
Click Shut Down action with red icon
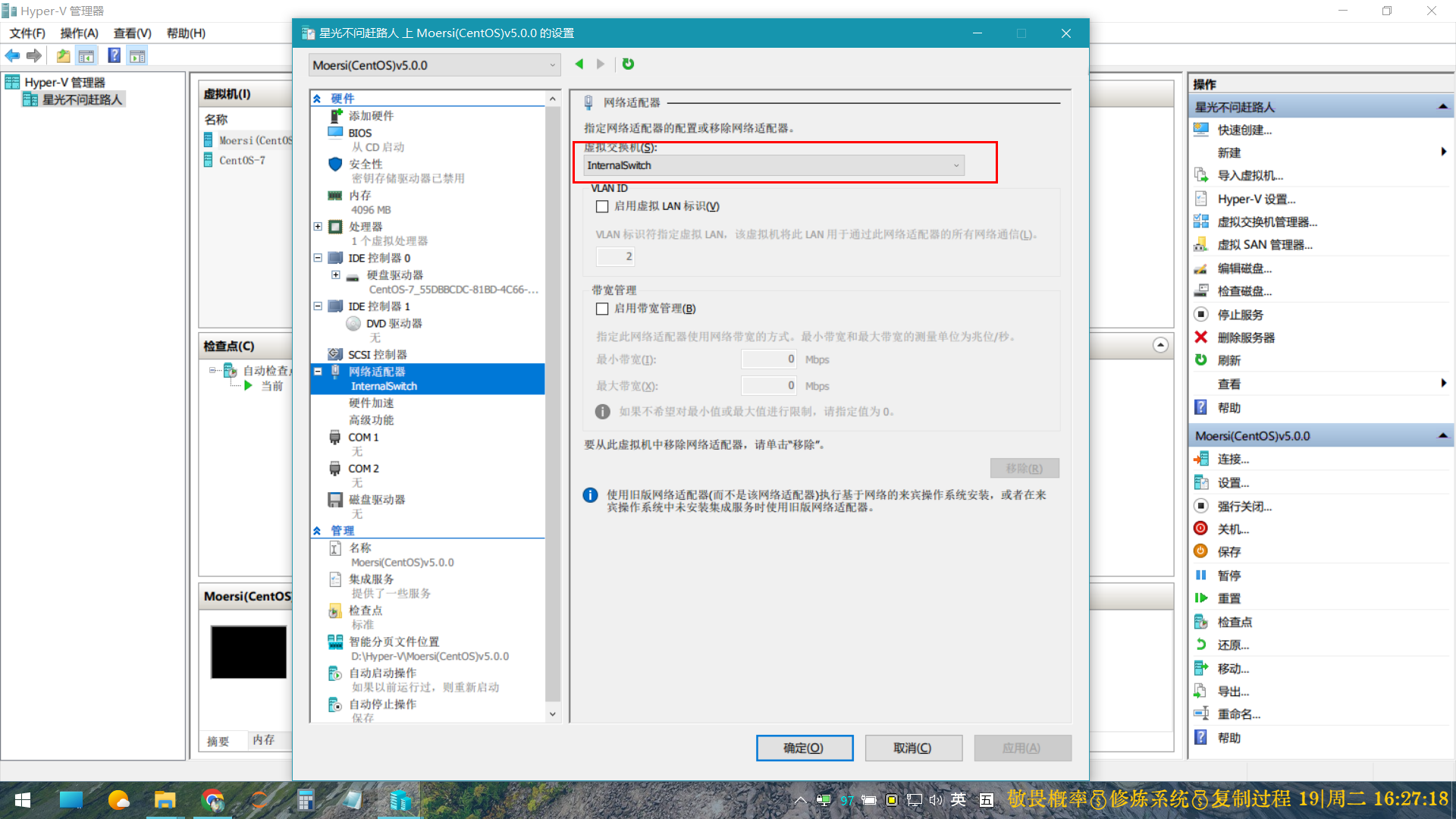click(1233, 529)
